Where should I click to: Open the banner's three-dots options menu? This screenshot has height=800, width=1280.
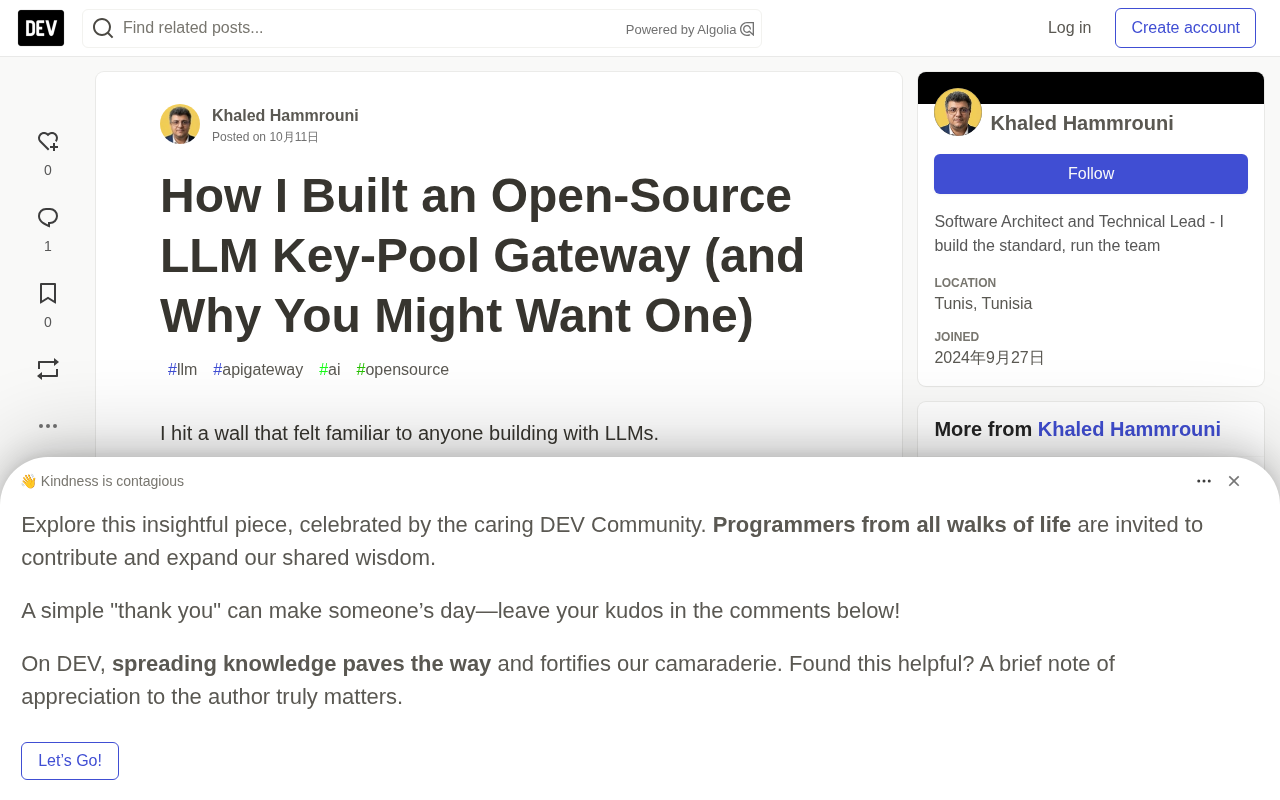point(1204,481)
